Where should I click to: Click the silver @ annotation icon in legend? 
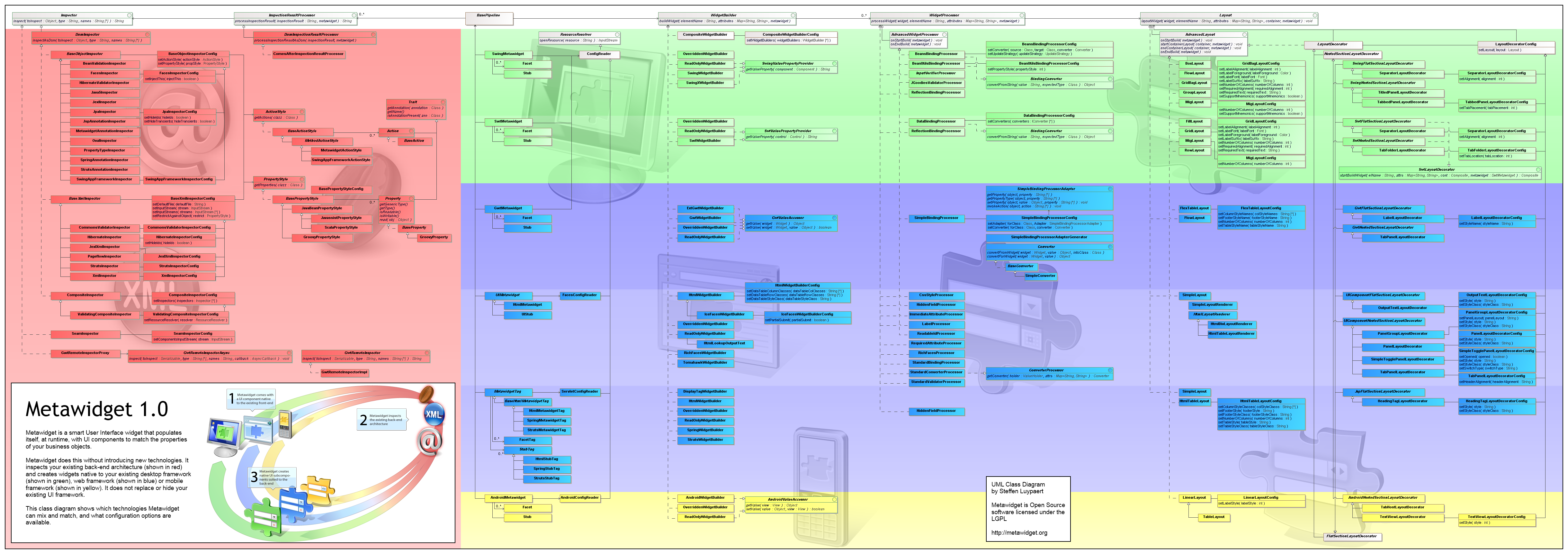430,441
